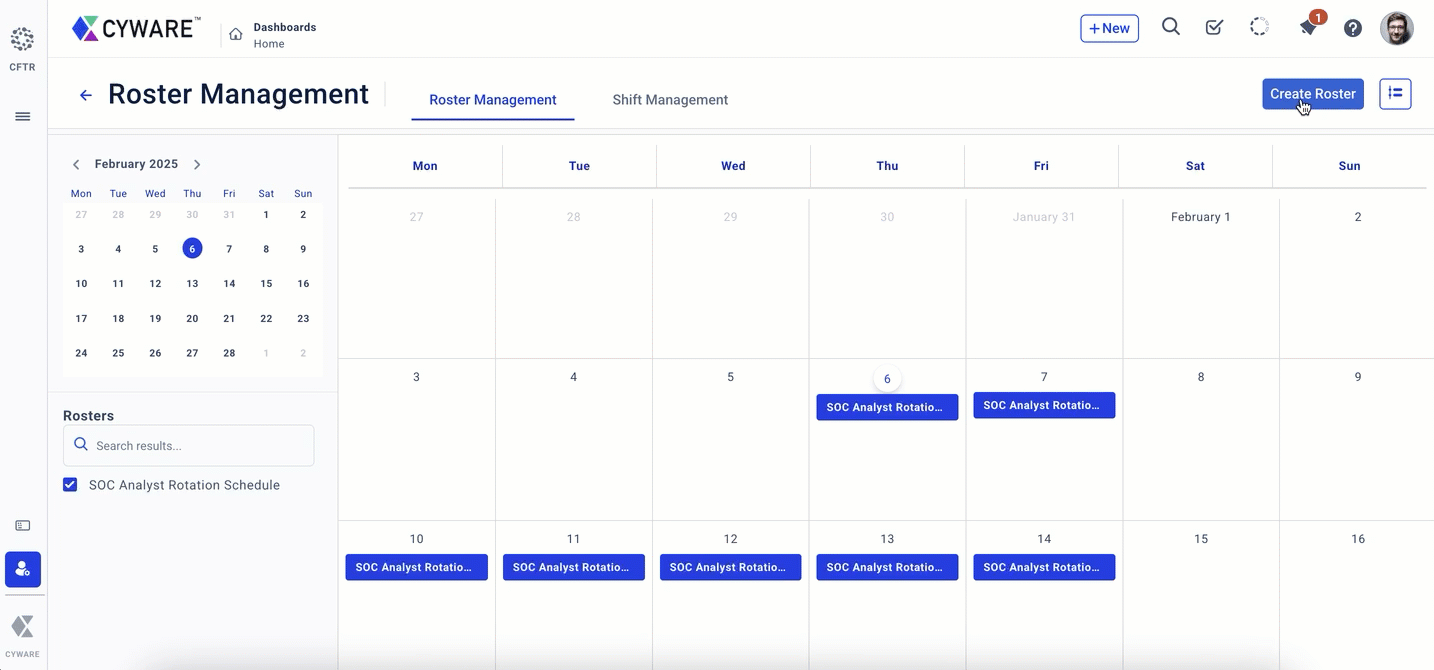Click the search magnifier icon in header
Image resolution: width=1434 pixels, height=670 pixels.
tap(1170, 27)
